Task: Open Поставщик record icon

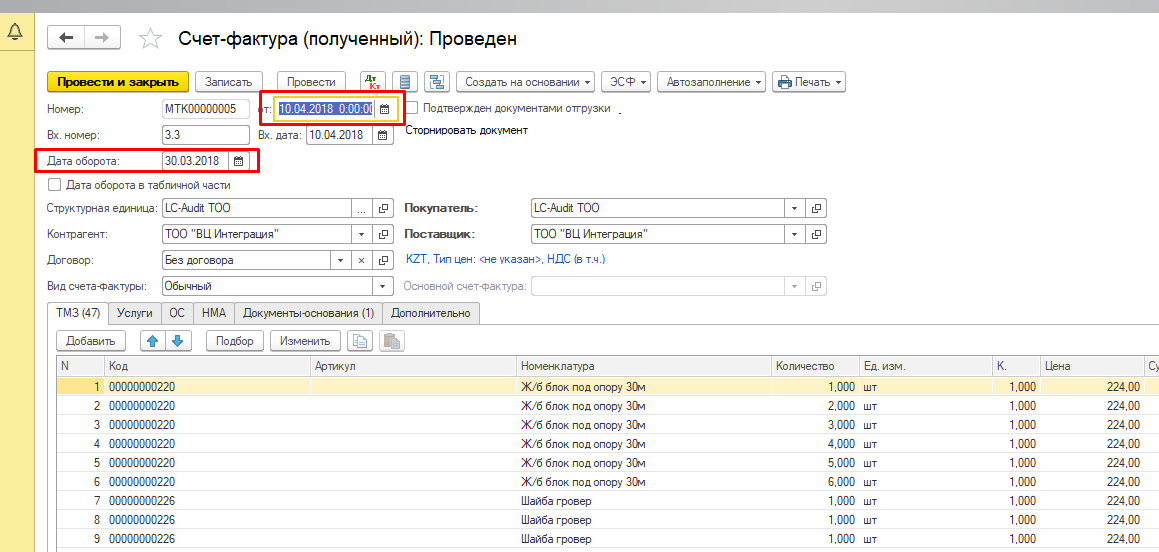Action: pyautogui.click(x=817, y=234)
